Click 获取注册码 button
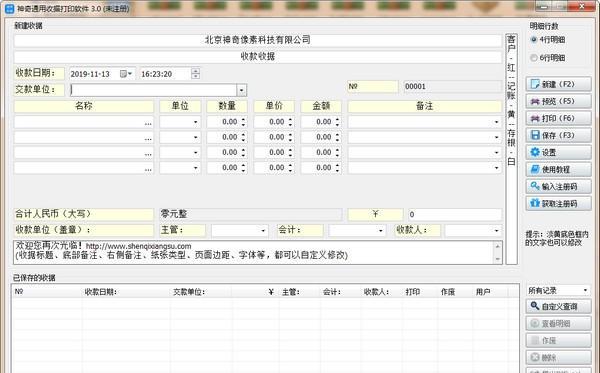This screenshot has width=600, height=373. point(558,204)
